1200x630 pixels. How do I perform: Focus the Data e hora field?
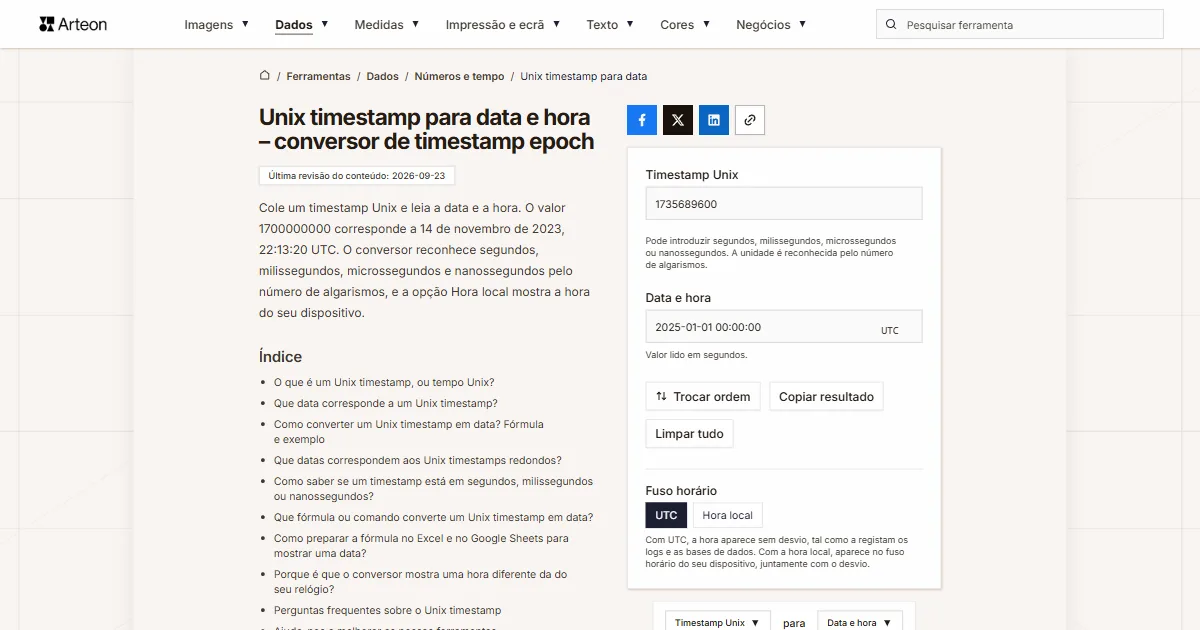(x=784, y=327)
